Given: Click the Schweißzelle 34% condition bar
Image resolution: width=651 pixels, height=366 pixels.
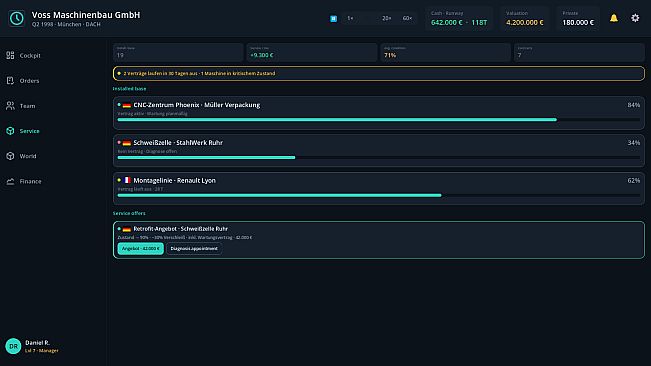Looking at the screenshot, I should point(379,157).
